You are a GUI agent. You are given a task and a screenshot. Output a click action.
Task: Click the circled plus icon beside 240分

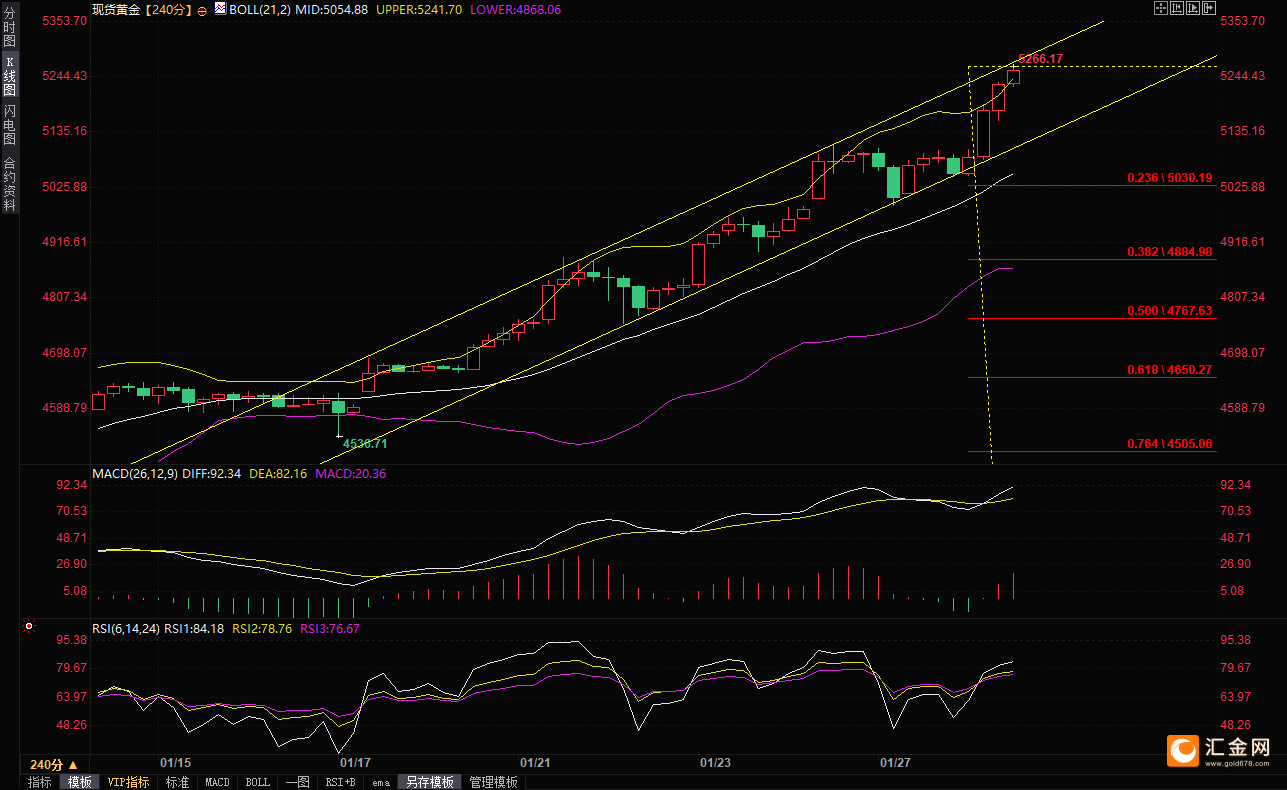pyautogui.click(x=202, y=9)
